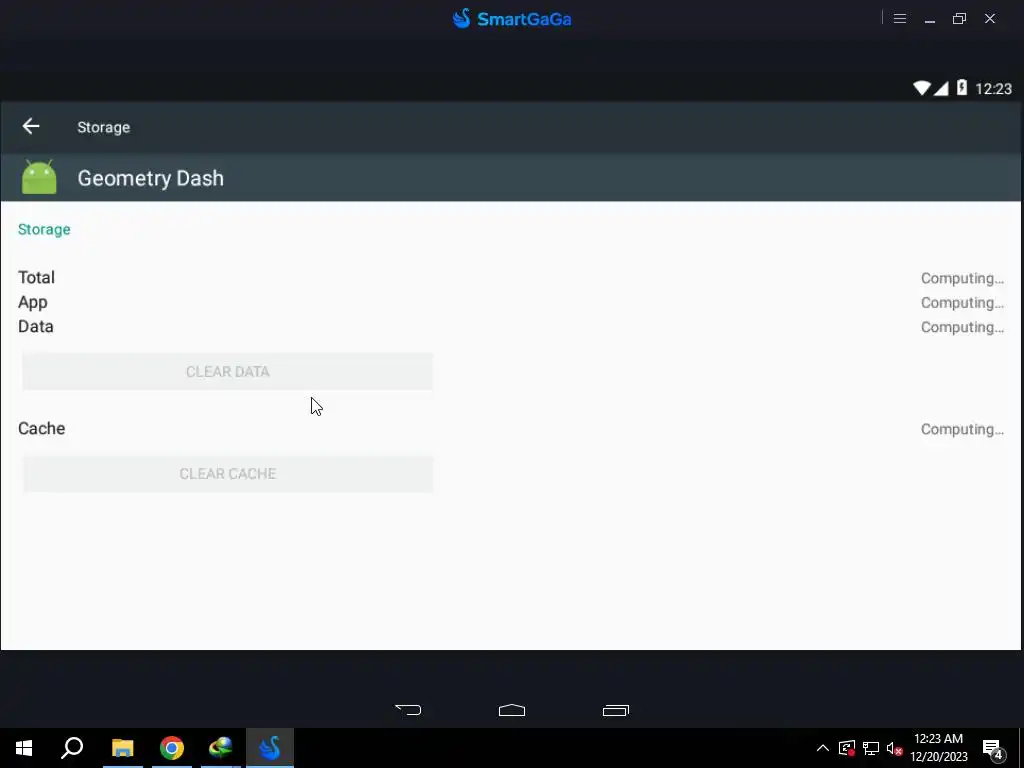Click the tray icon with red dot
This screenshot has width=1024, height=768.
click(846, 748)
